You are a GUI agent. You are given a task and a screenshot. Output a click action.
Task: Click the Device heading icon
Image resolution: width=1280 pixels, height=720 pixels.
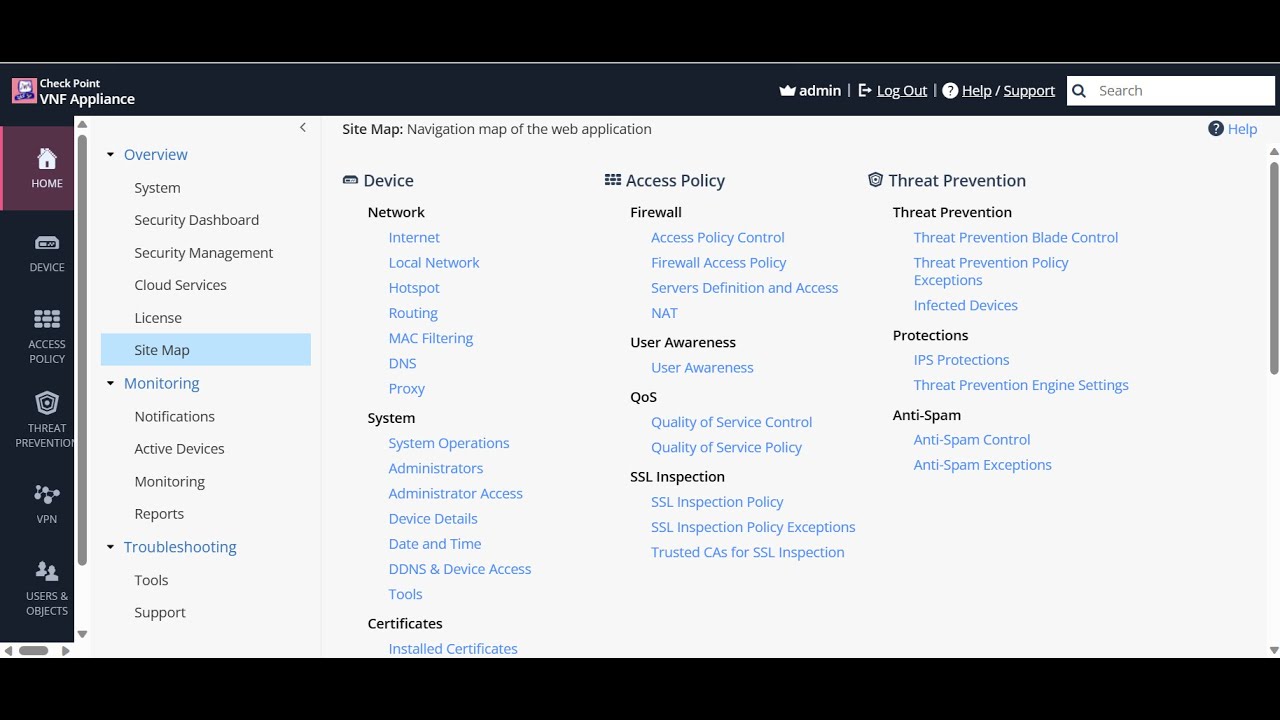pyautogui.click(x=350, y=180)
